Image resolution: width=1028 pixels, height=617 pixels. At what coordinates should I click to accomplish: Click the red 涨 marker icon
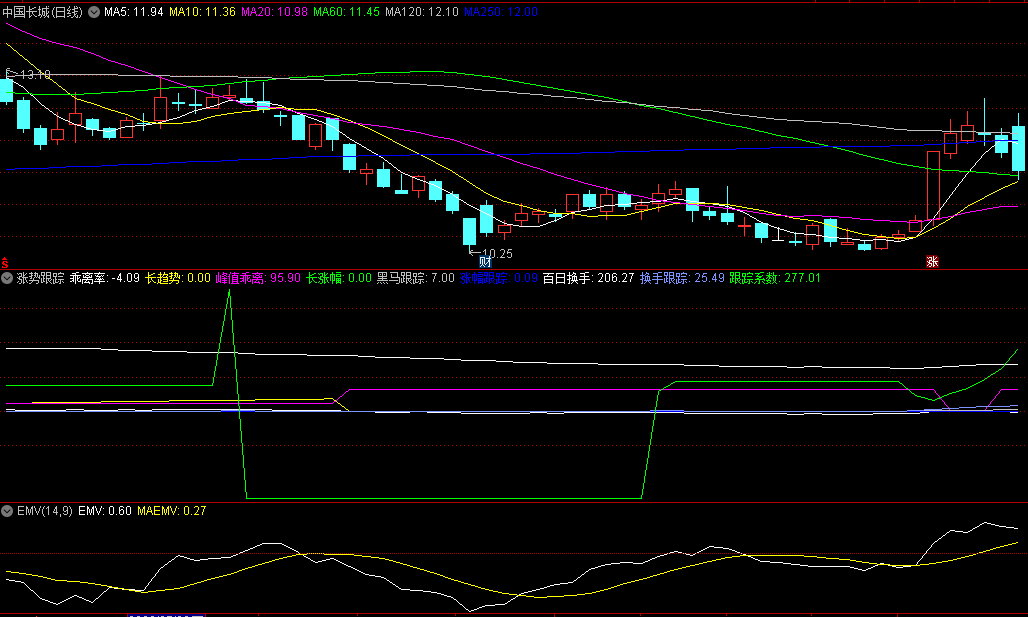[x=932, y=262]
